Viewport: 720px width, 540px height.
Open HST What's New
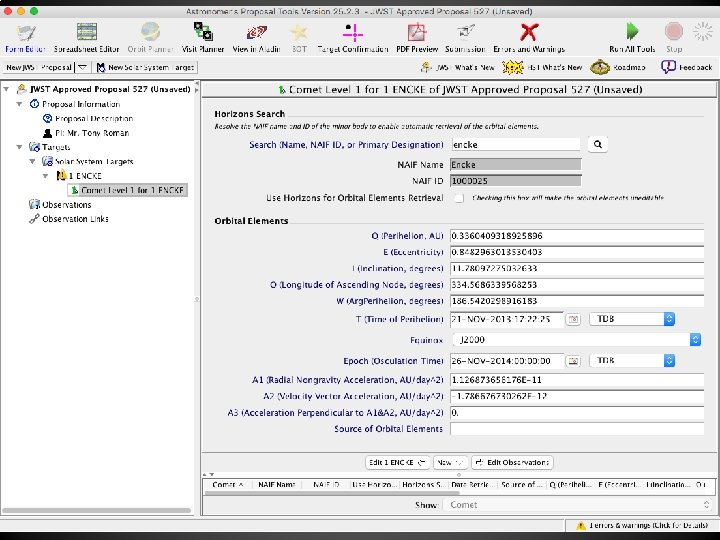542,68
